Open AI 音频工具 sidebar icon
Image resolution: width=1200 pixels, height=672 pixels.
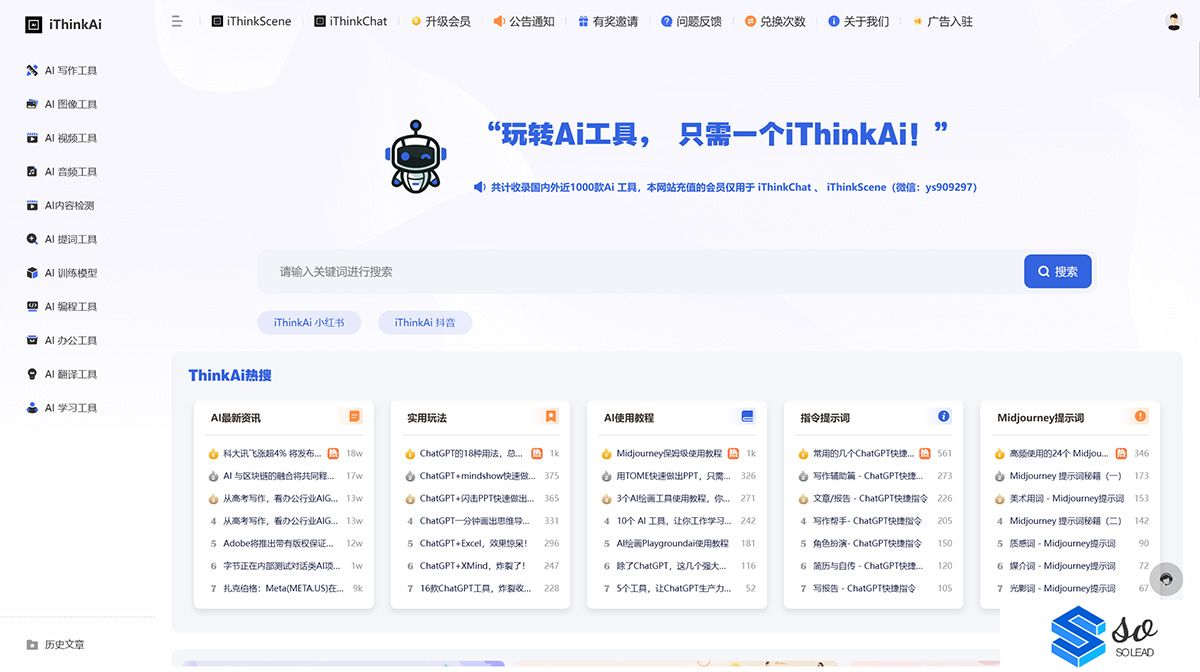tap(34, 172)
